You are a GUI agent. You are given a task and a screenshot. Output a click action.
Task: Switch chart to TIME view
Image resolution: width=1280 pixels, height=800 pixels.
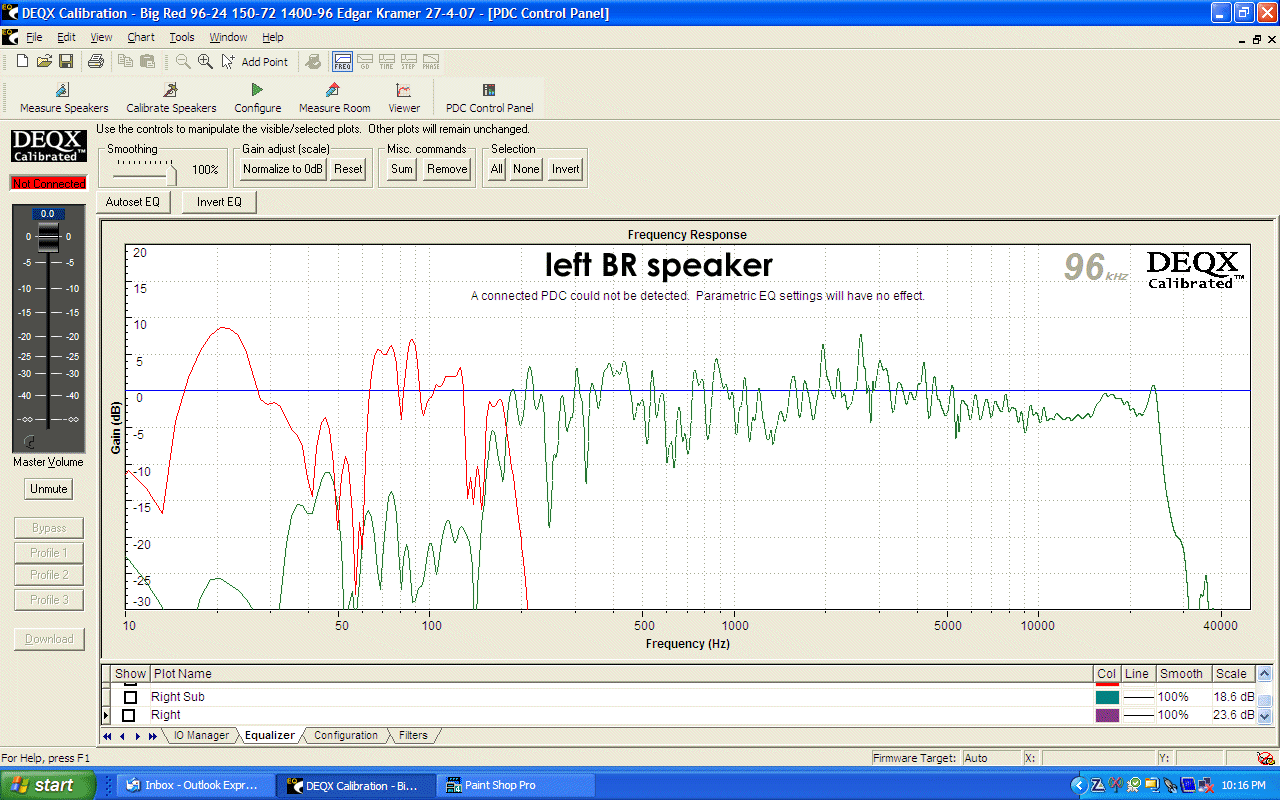pos(386,61)
